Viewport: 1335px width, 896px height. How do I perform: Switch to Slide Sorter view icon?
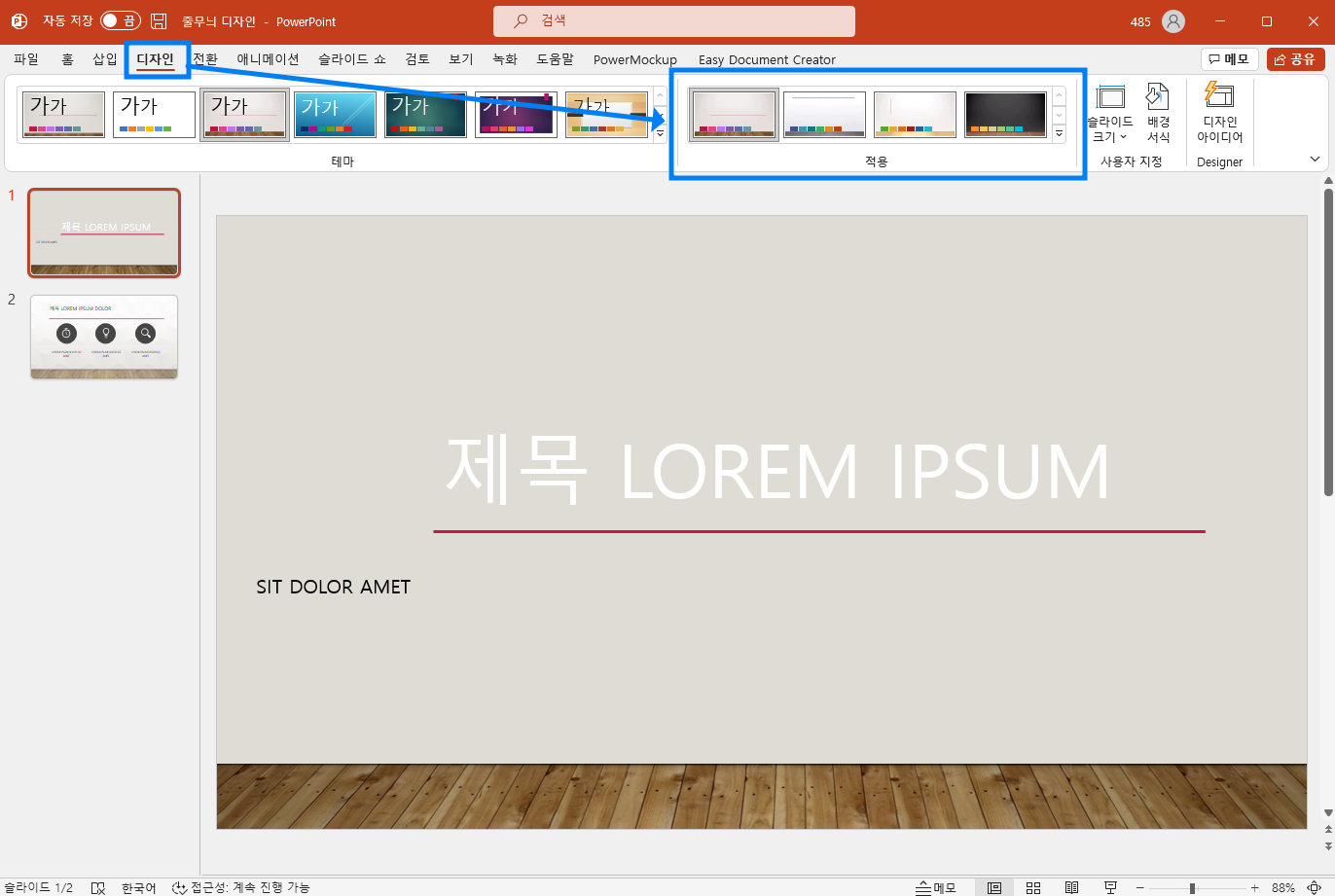(x=1033, y=887)
